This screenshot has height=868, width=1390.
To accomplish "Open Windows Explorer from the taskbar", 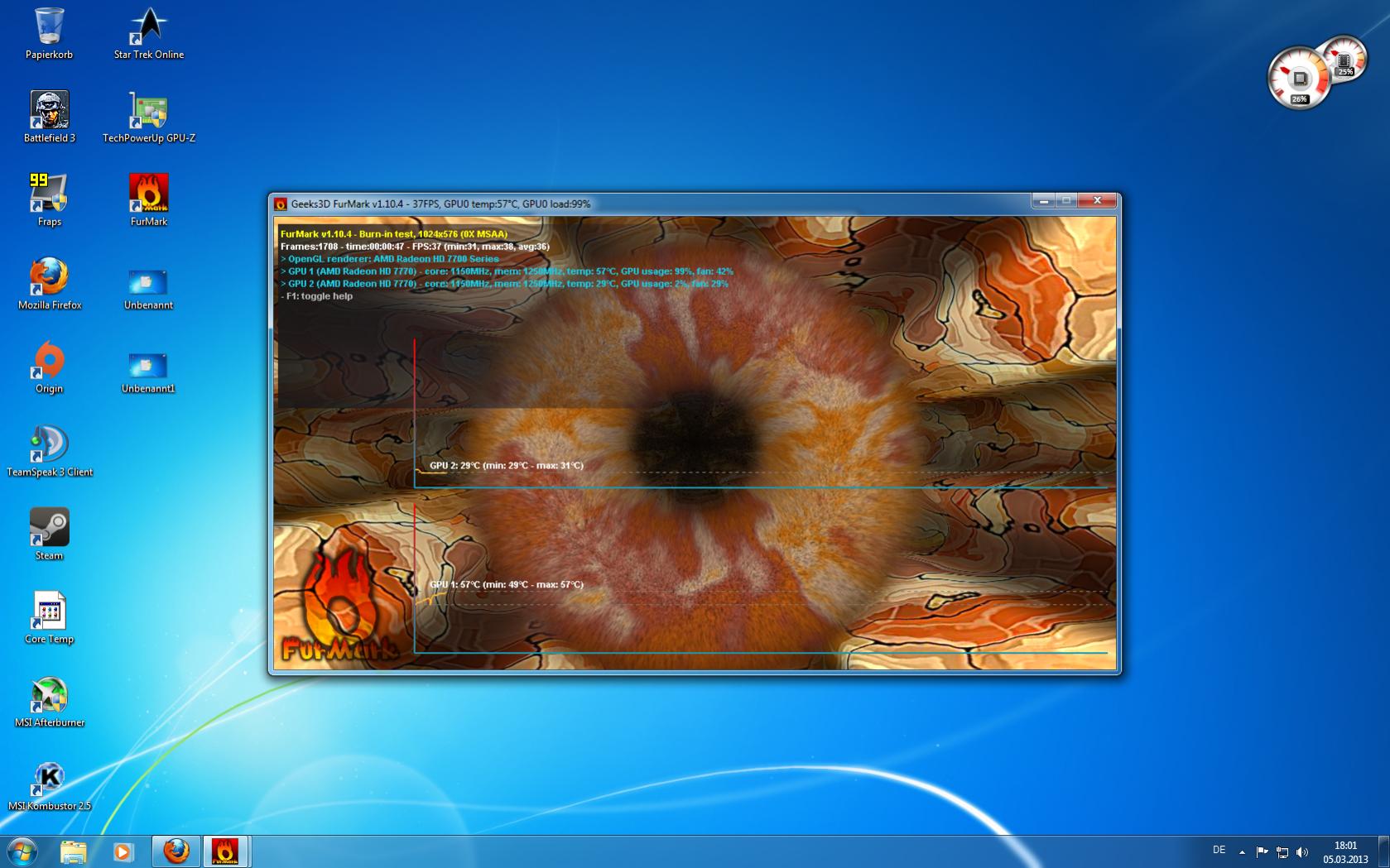I will [x=73, y=851].
